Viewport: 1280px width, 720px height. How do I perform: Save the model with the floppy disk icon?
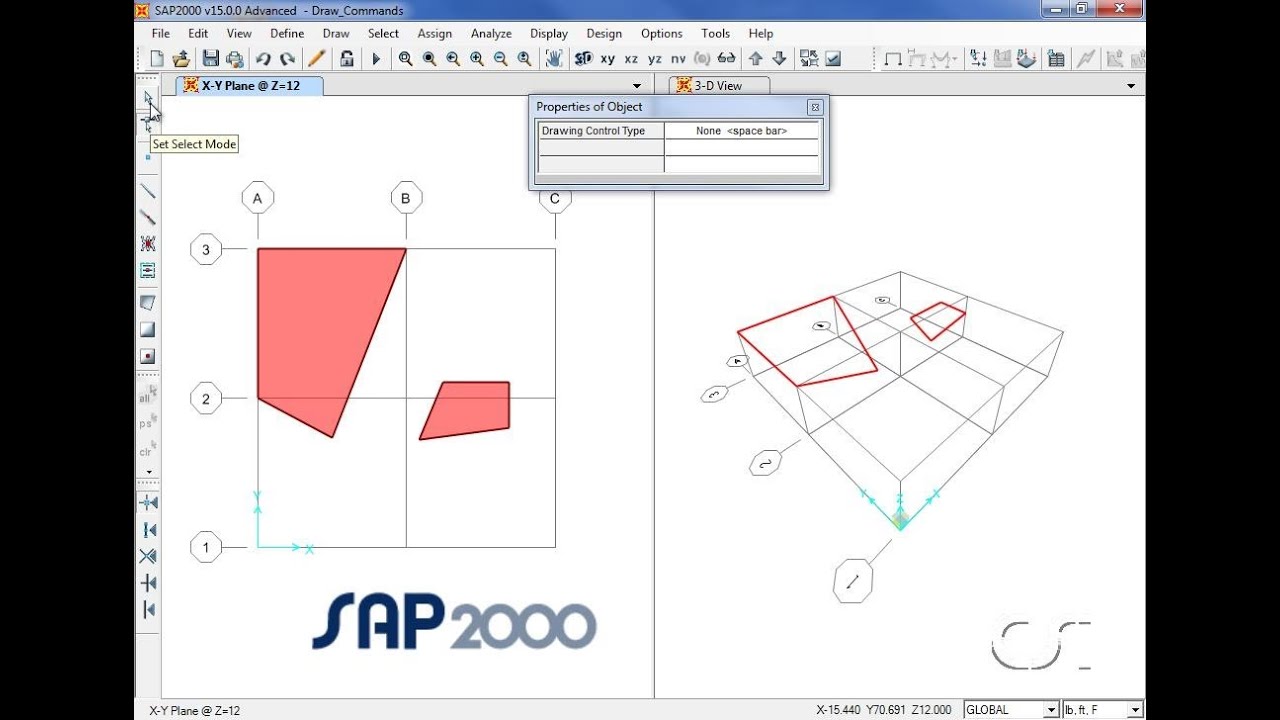[x=210, y=59]
